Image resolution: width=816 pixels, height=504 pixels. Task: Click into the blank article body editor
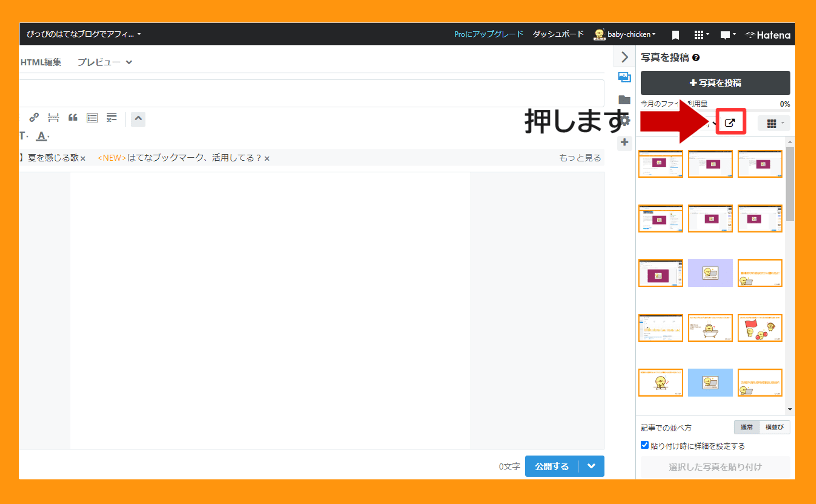[270, 310]
